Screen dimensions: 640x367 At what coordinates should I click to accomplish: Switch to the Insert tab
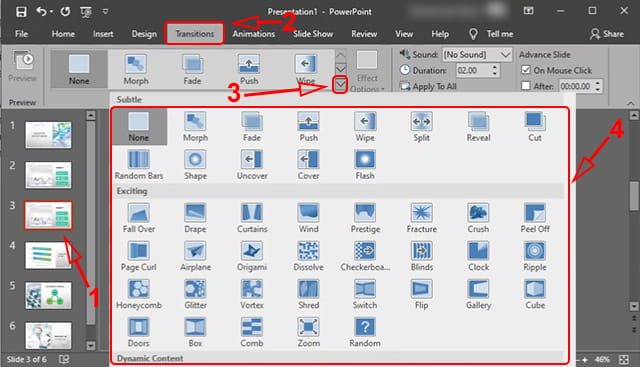pyautogui.click(x=103, y=34)
